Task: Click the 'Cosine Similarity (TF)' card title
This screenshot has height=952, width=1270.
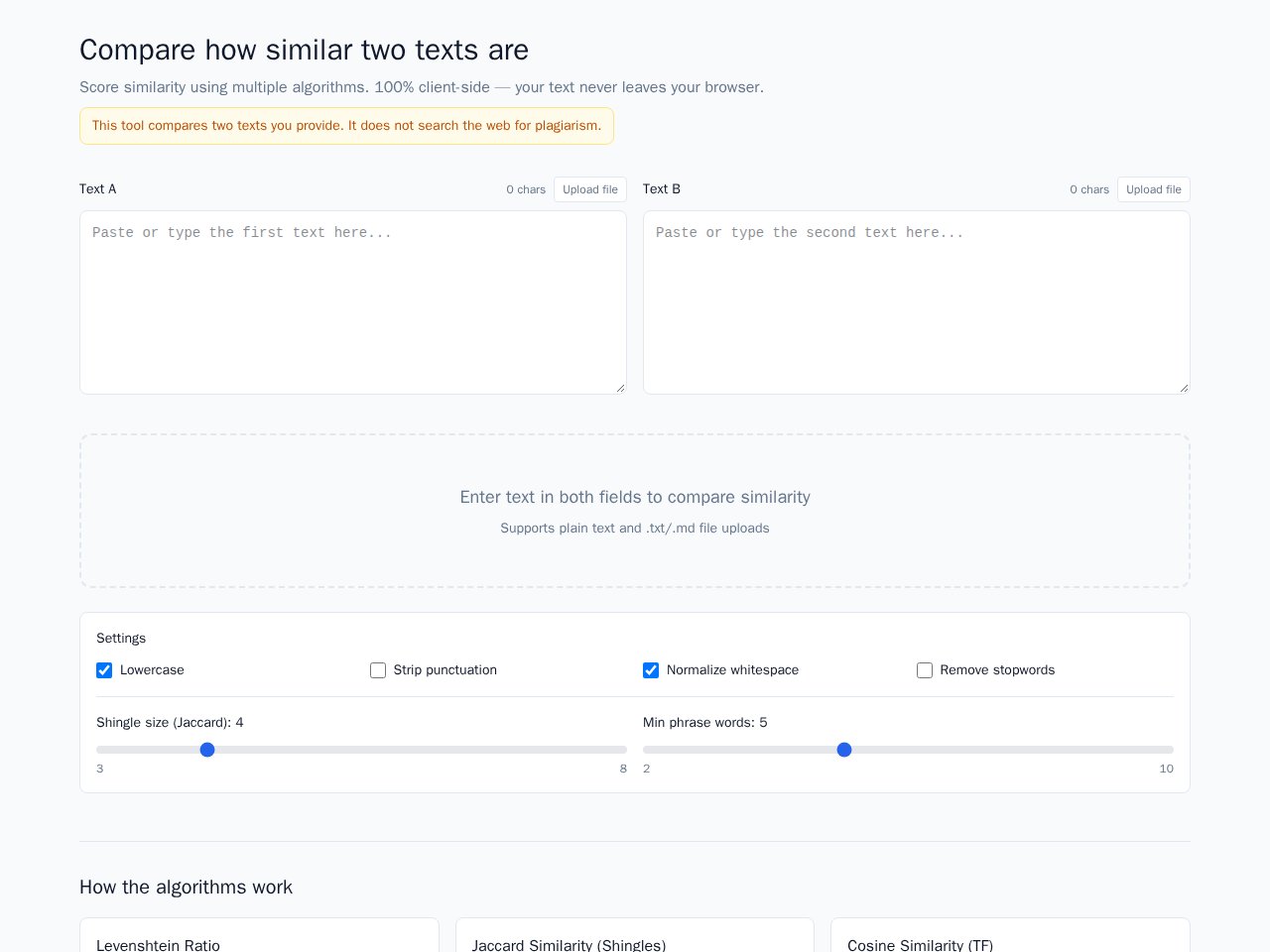Action: click(x=920, y=945)
